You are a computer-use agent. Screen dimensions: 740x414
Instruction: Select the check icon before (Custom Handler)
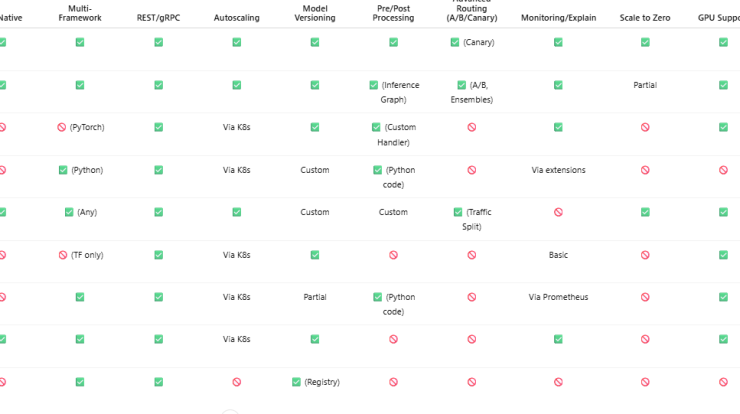pos(376,127)
